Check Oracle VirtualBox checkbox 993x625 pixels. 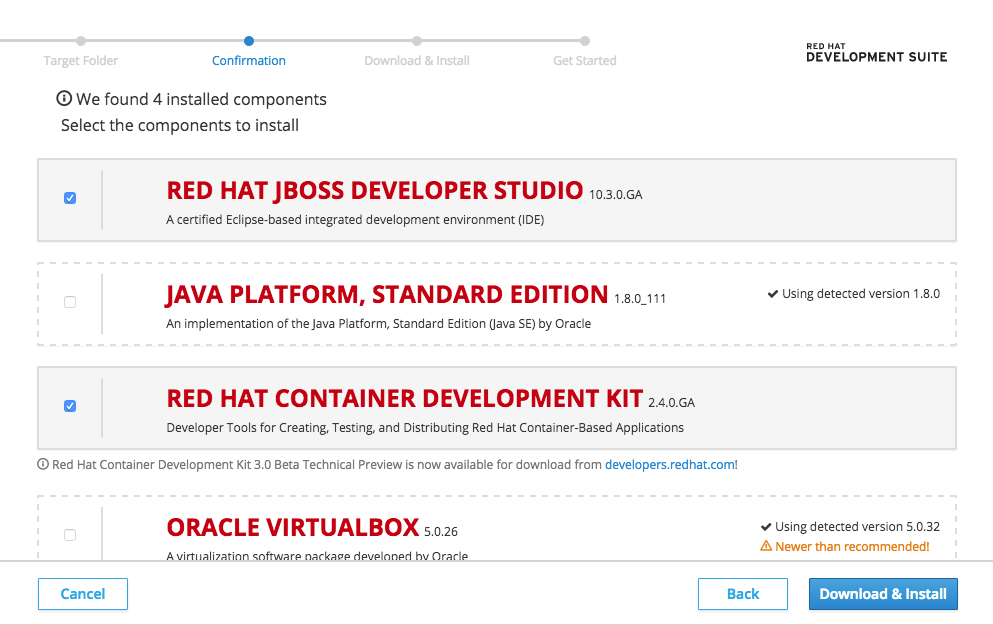coord(70,535)
